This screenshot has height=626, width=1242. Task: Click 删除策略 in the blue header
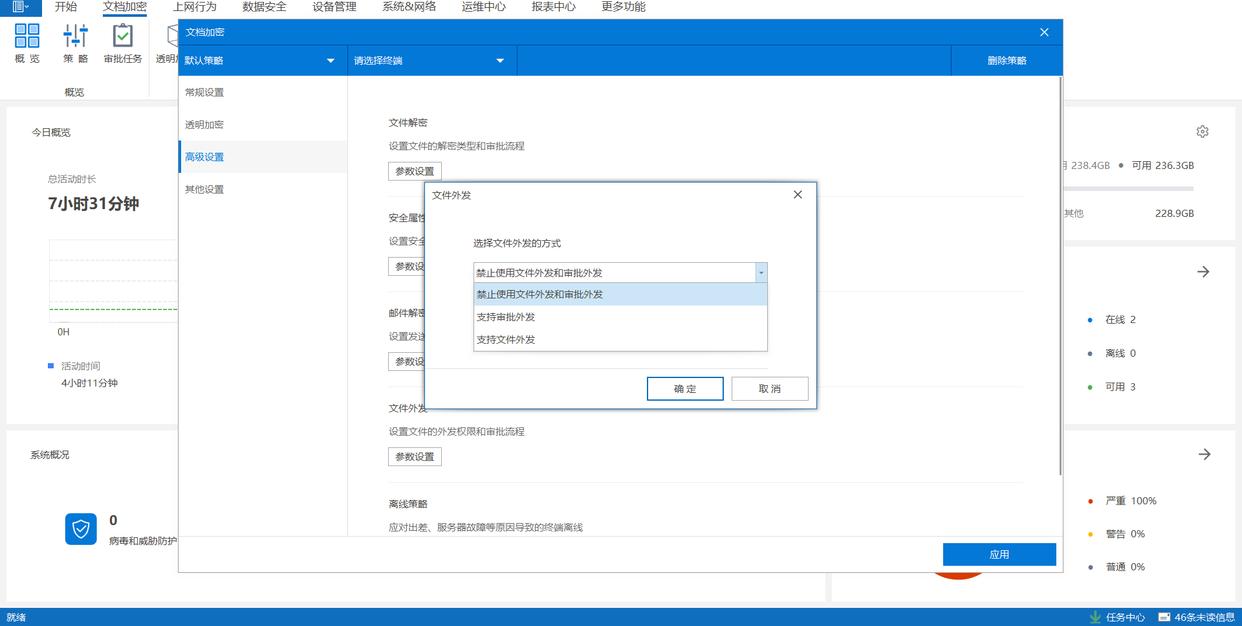(x=1006, y=61)
